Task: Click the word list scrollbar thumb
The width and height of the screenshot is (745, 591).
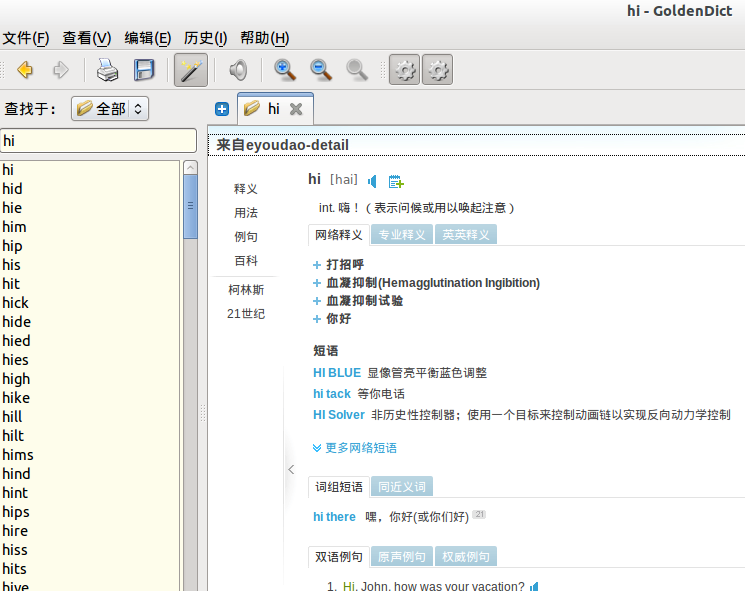Action: [x=191, y=206]
